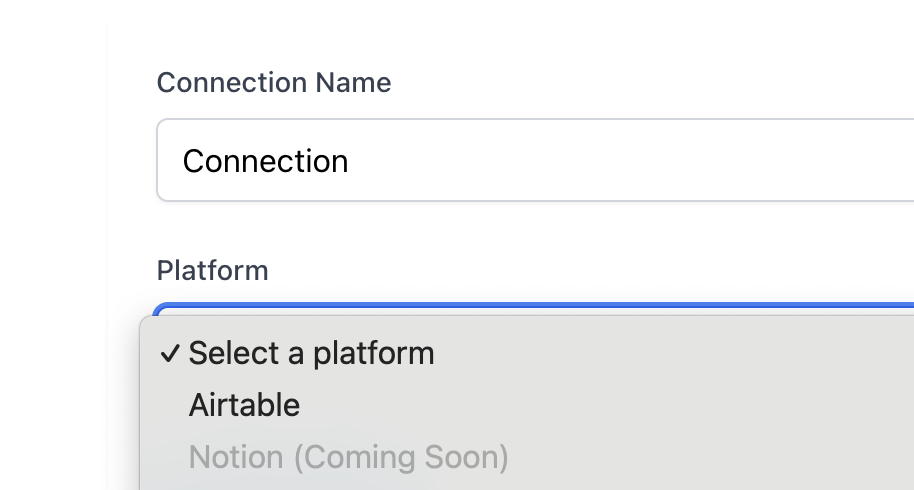Keep the default "Select a platform" choice
914x490 pixels.
tap(311, 353)
